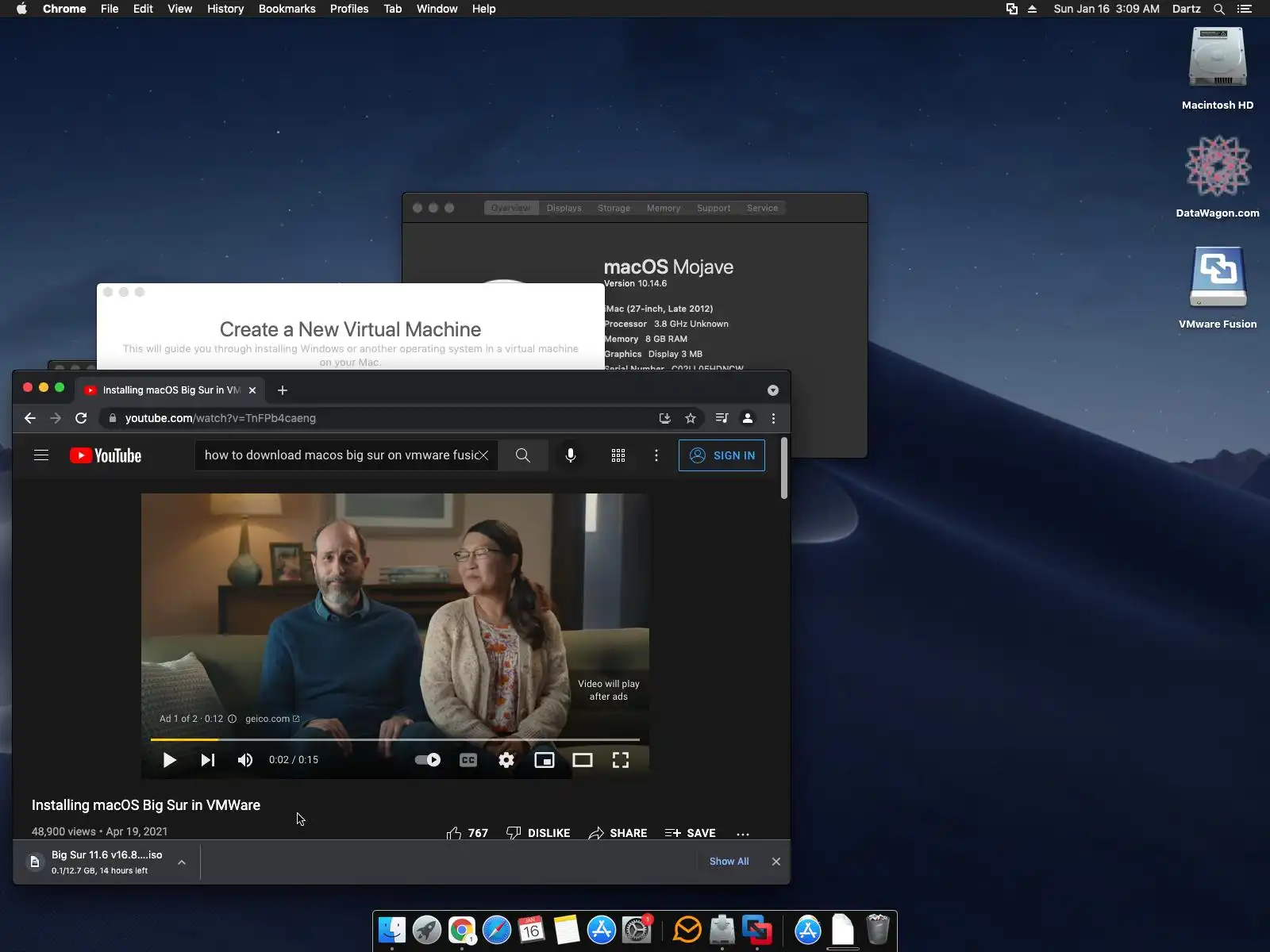Select the Macintosh HD desktop icon
Image resolution: width=1270 pixels, height=952 pixels.
[1218, 69]
